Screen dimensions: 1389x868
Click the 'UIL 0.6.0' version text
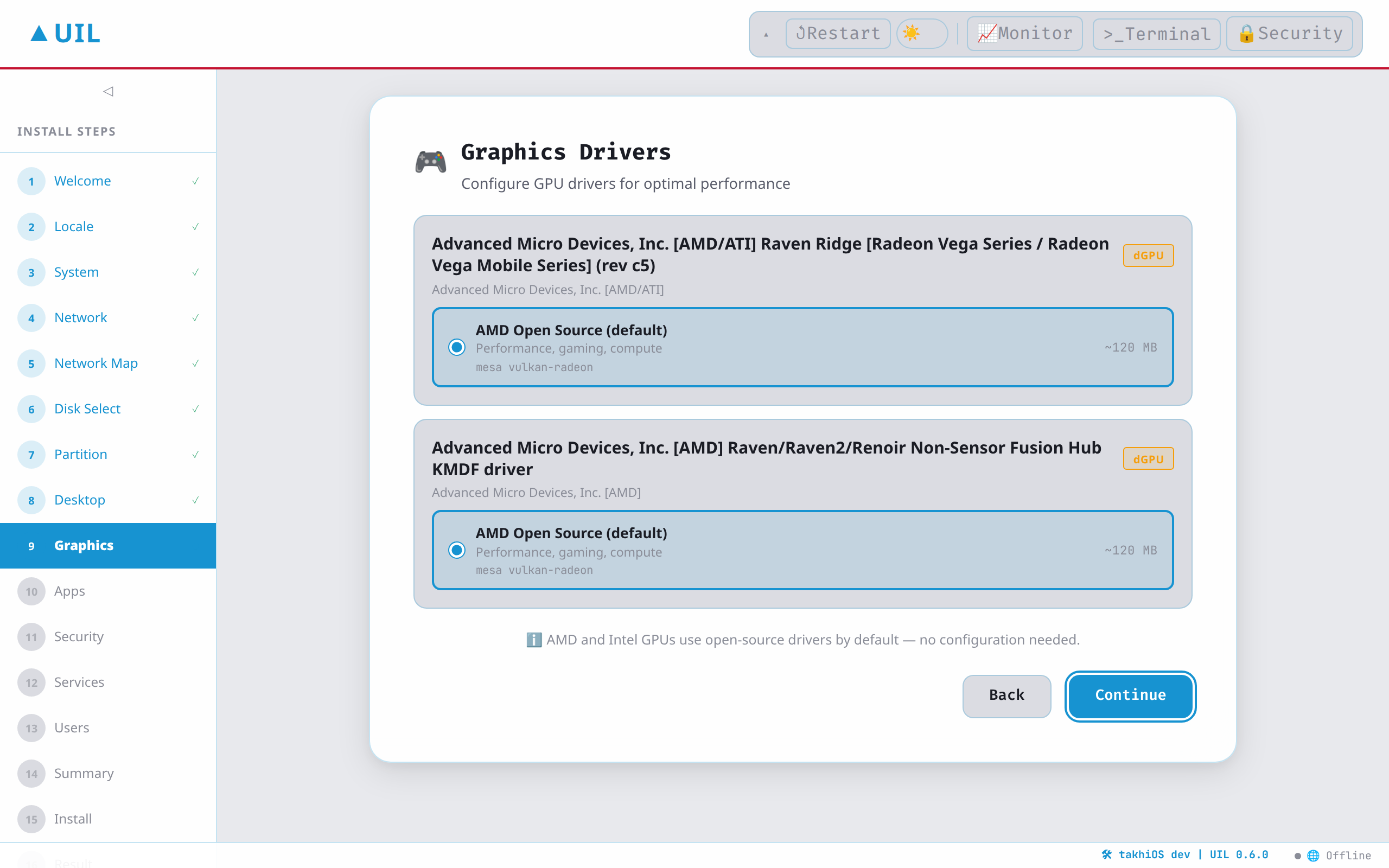coord(1239,854)
